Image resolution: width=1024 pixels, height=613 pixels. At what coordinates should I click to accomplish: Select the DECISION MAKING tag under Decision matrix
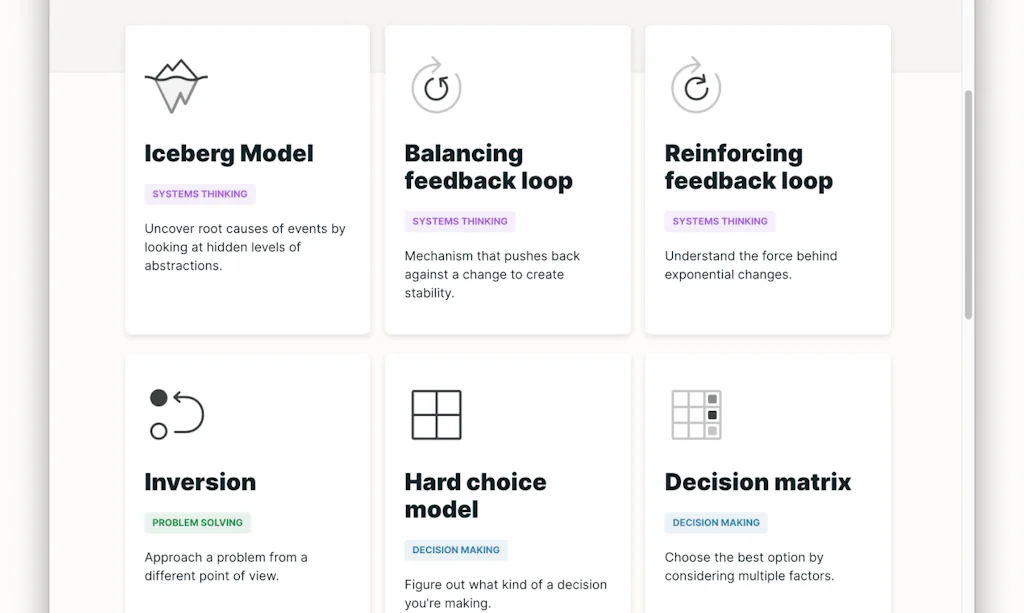pyautogui.click(x=716, y=522)
